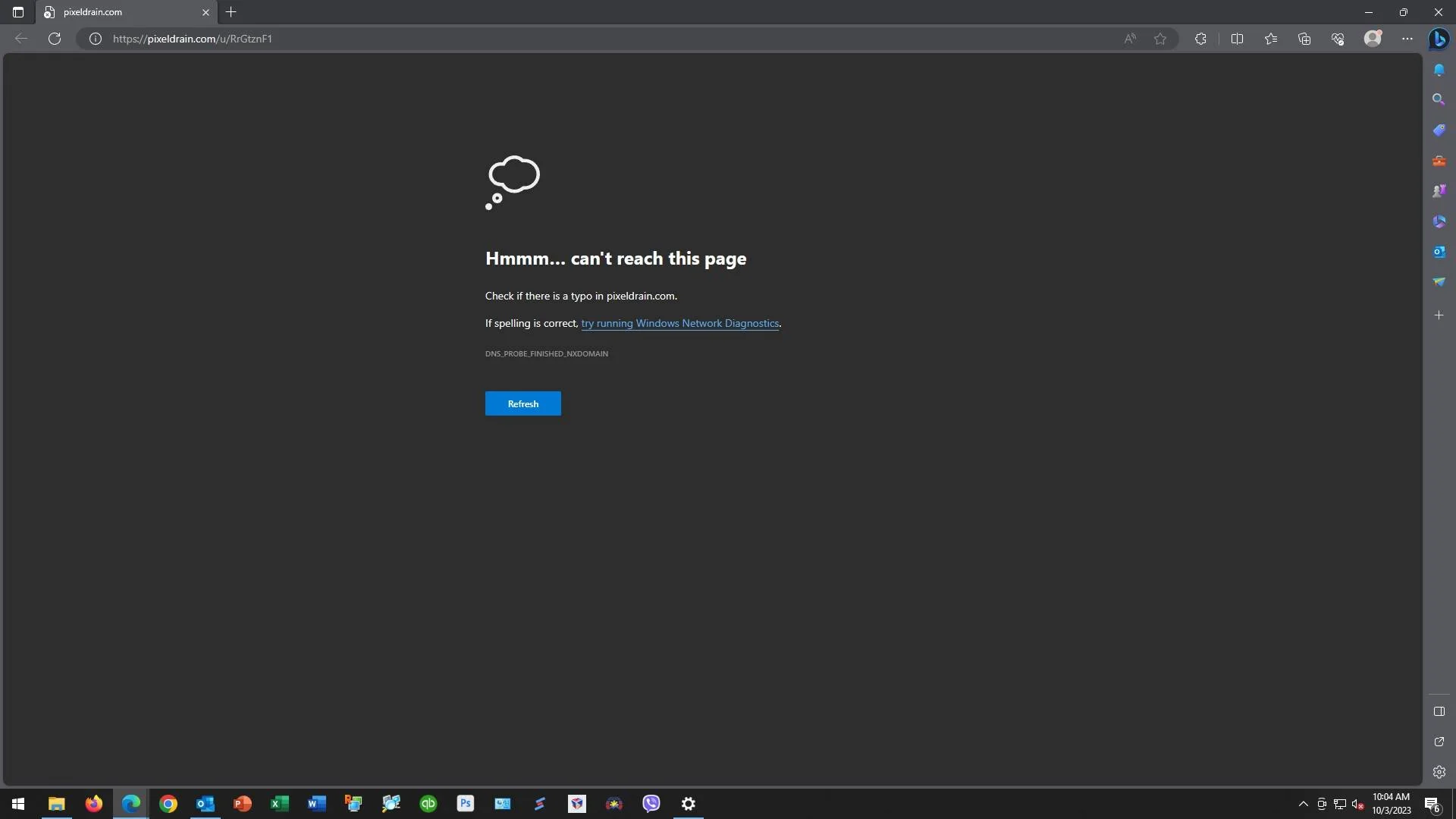Click try running Windows Network Diagnostics link
Screen dimensions: 1456x819
coord(680,323)
